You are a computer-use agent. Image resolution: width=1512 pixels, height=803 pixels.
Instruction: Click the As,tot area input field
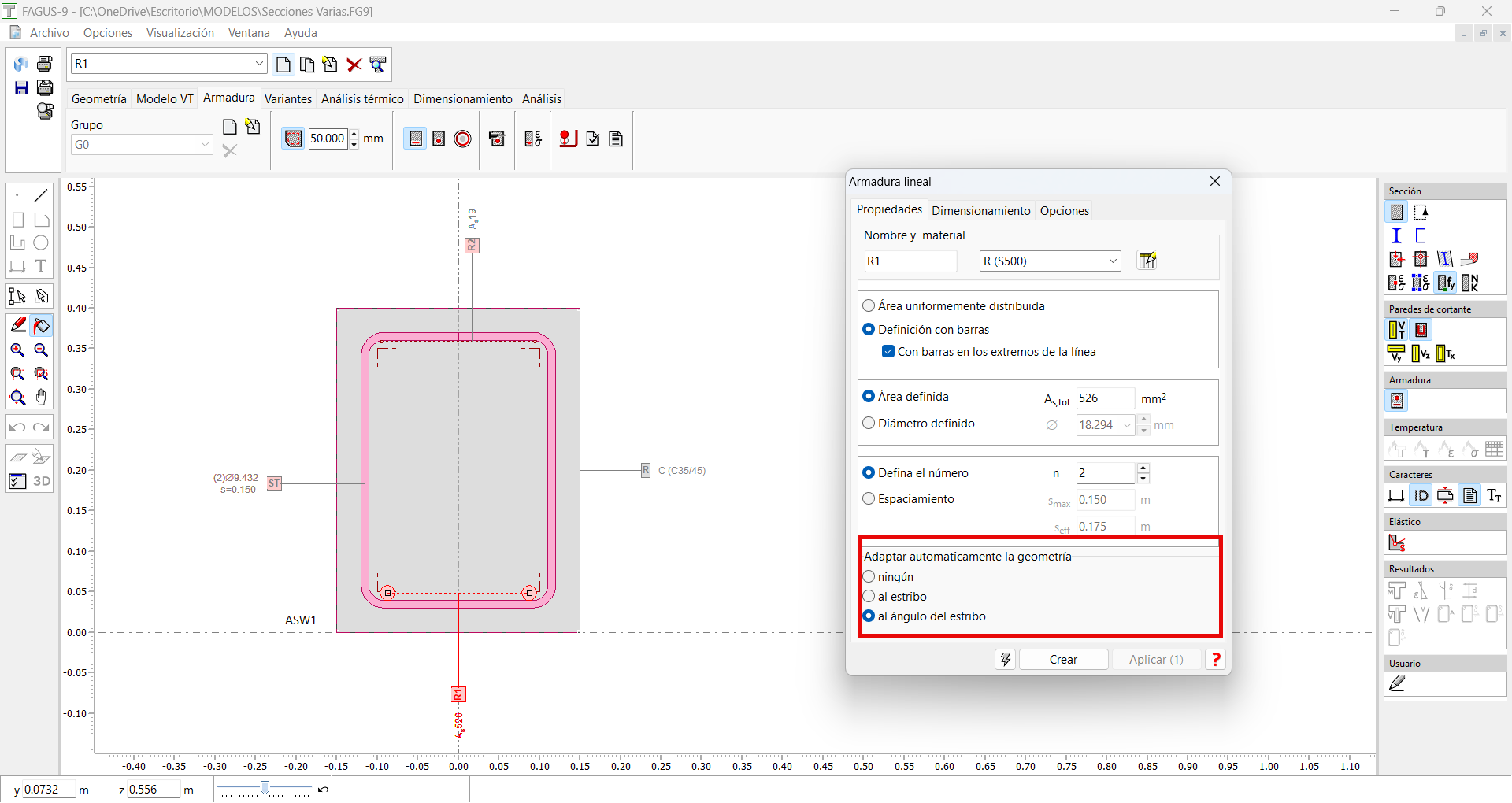coord(1104,398)
